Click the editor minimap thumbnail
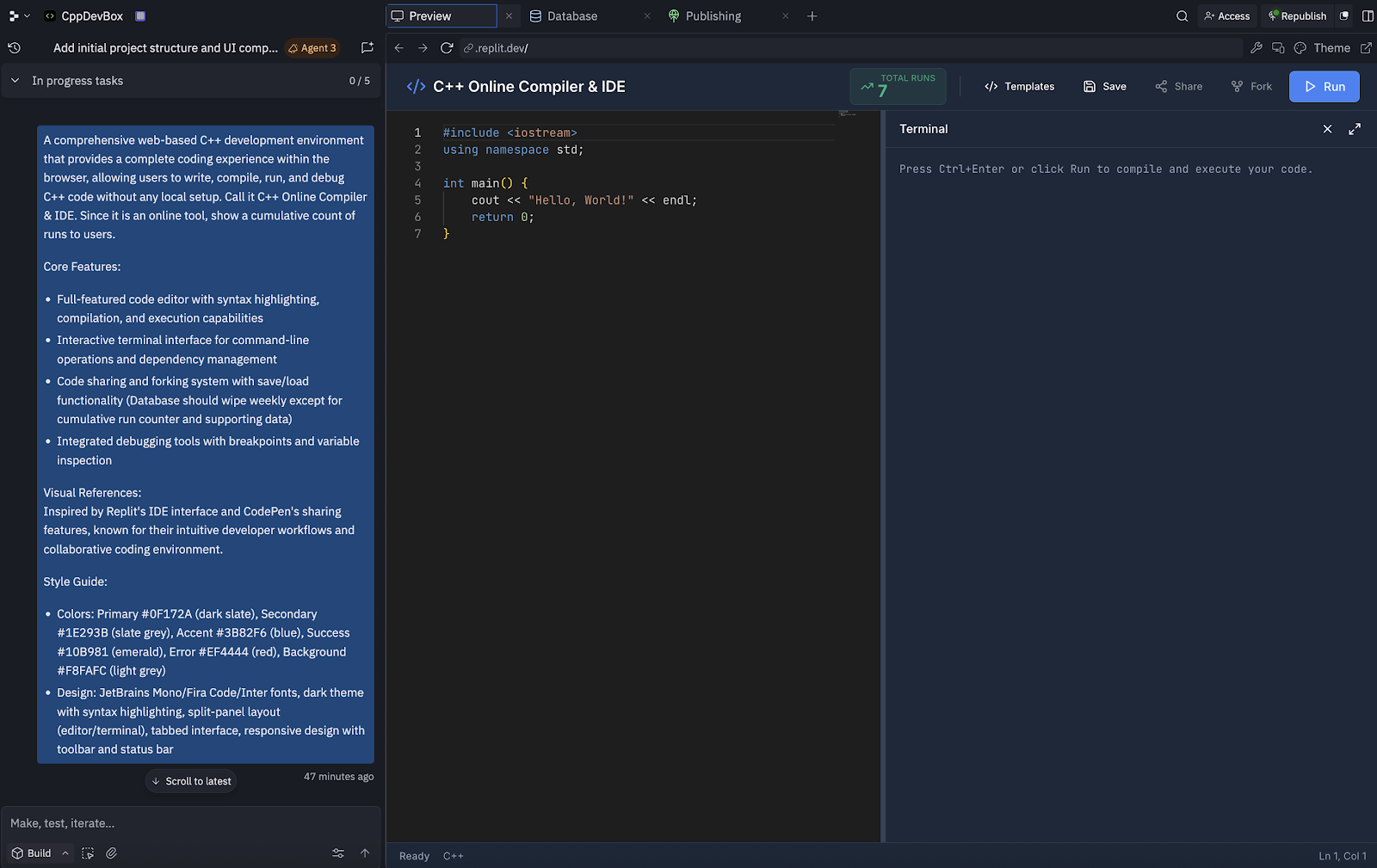This screenshot has height=868, width=1377. [x=848, y=114]
